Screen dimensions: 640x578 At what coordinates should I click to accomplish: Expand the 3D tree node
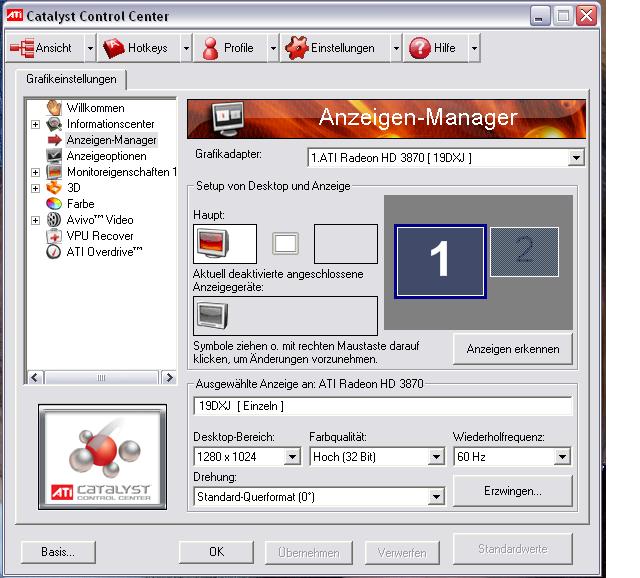(x=36, y=188)
